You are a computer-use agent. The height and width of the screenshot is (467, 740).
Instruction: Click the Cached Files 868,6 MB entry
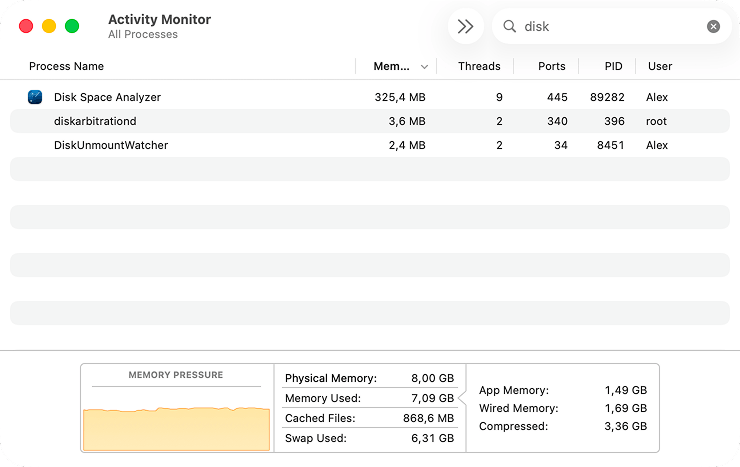coord(369,418)
